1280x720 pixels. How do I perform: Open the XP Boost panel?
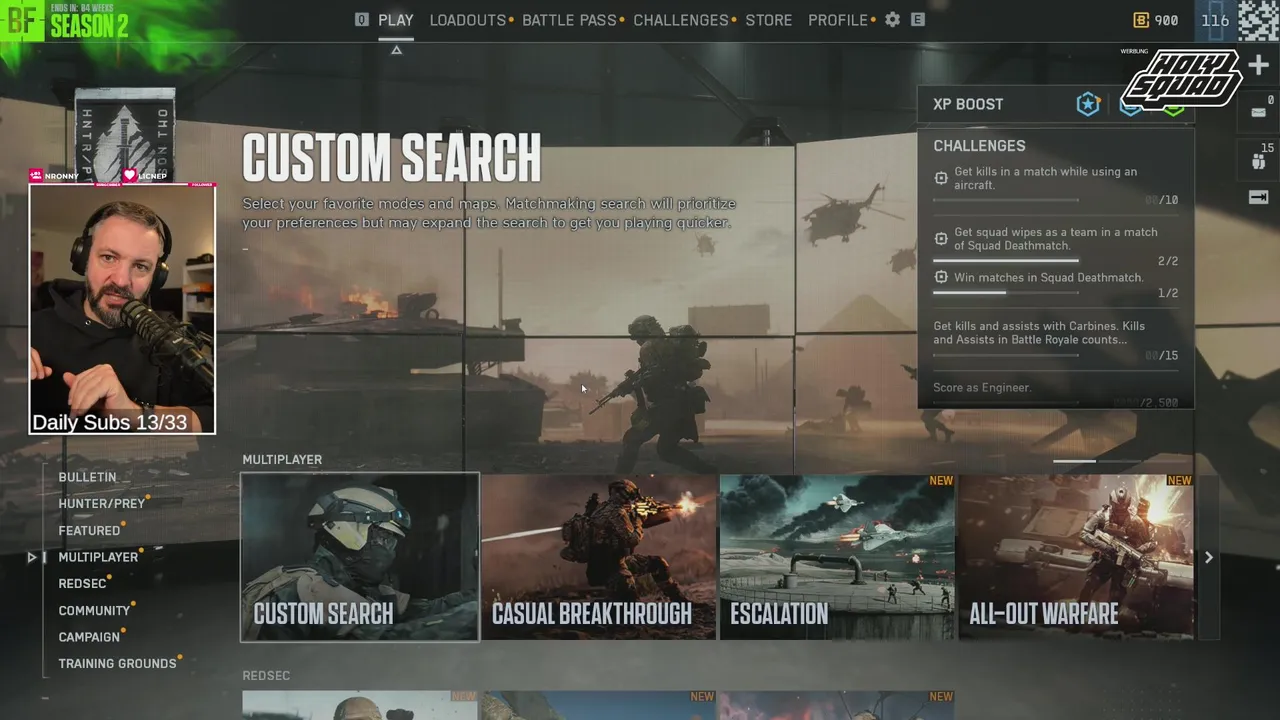[1055, 104]
